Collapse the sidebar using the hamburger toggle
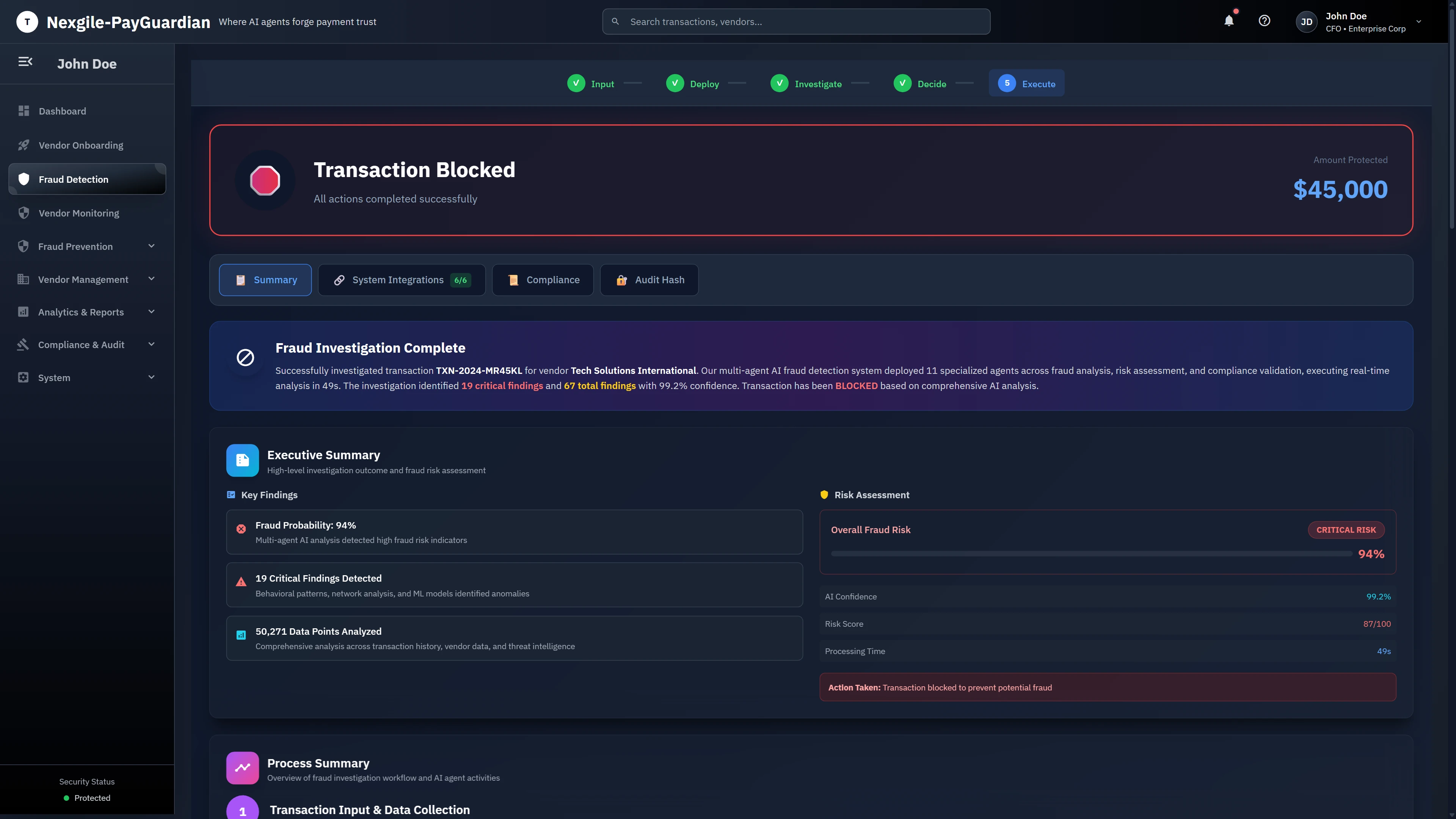Viewport: 1456px width, 819px height. click(25, 61)
